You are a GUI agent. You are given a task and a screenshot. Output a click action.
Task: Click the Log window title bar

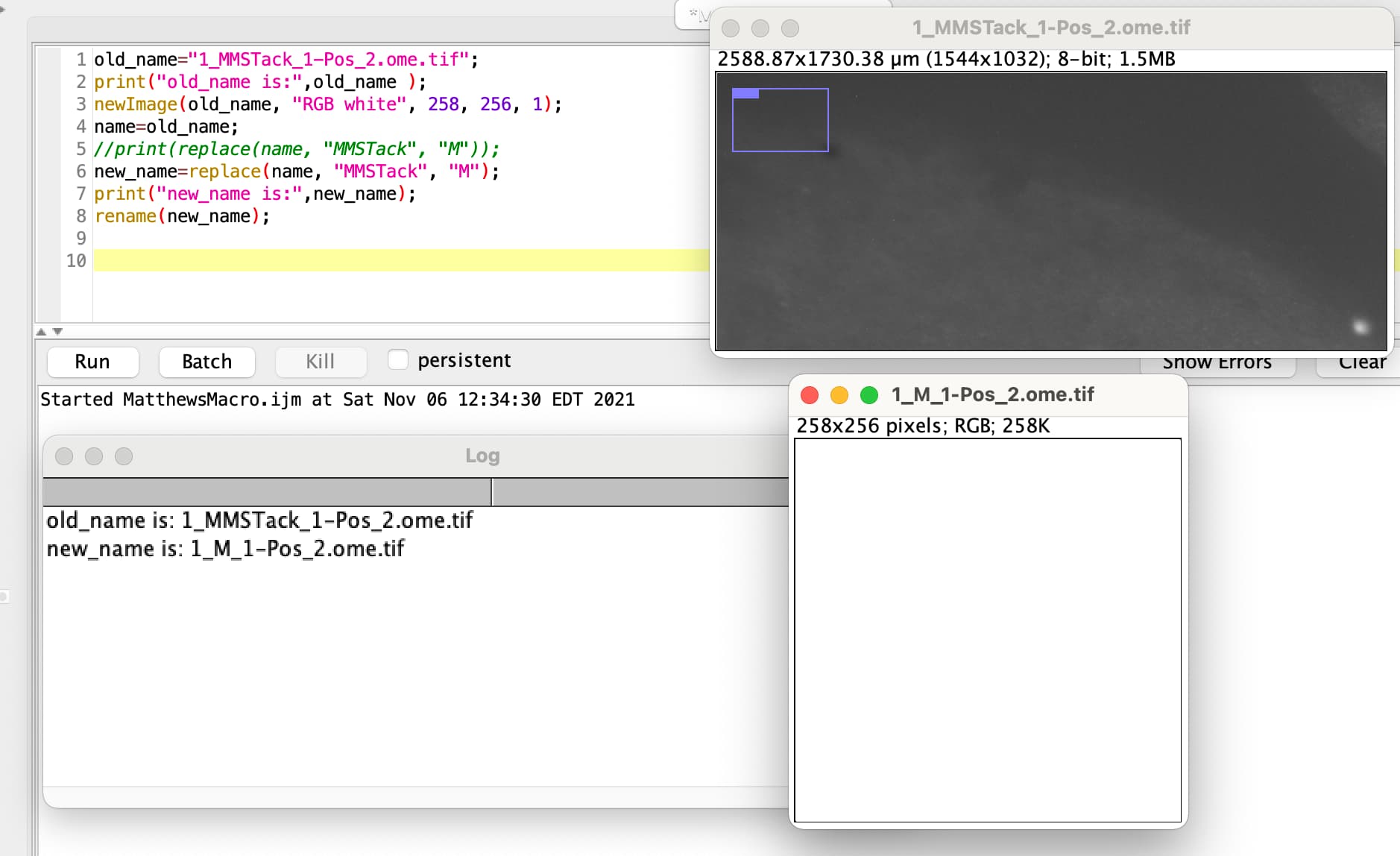[x=482, y=456]
